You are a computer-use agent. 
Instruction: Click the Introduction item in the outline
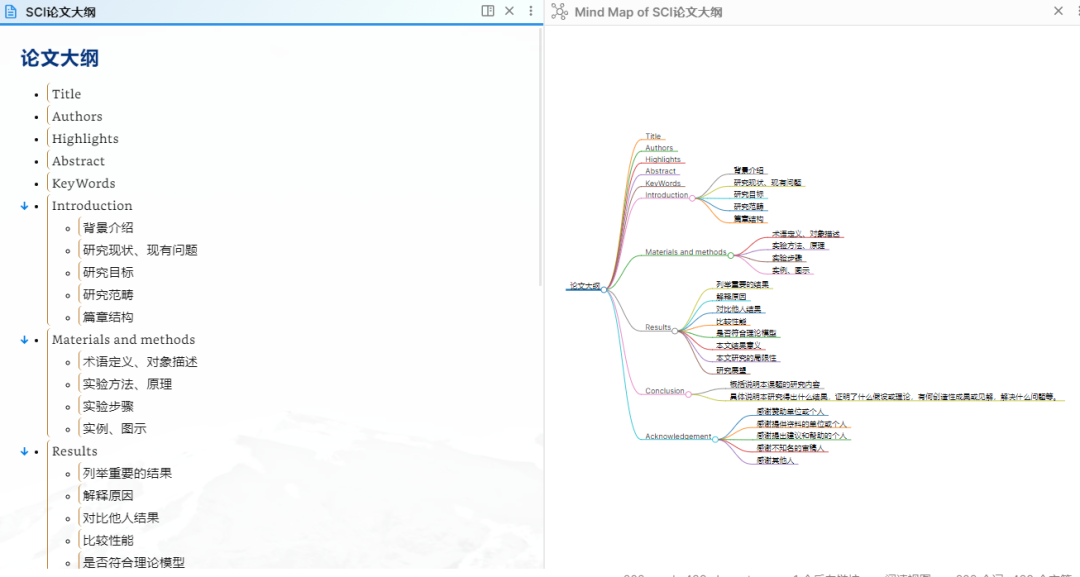click(x=92, y=206)
